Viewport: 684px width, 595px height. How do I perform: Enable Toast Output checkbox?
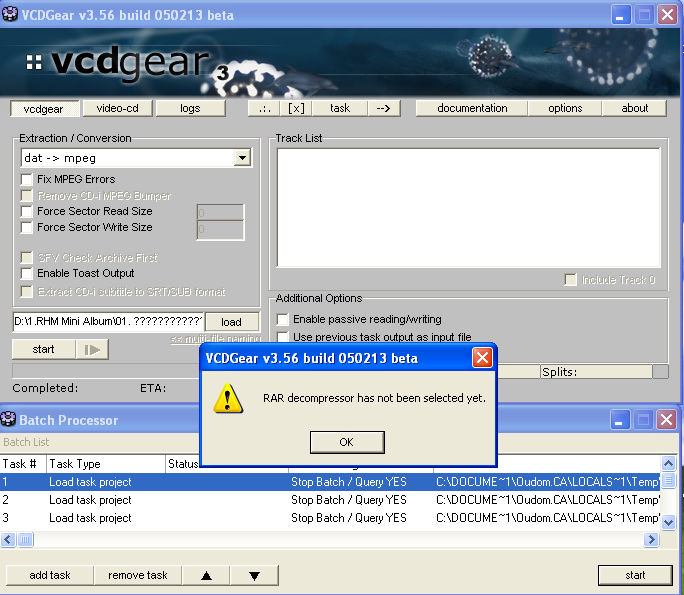point(27,274)
